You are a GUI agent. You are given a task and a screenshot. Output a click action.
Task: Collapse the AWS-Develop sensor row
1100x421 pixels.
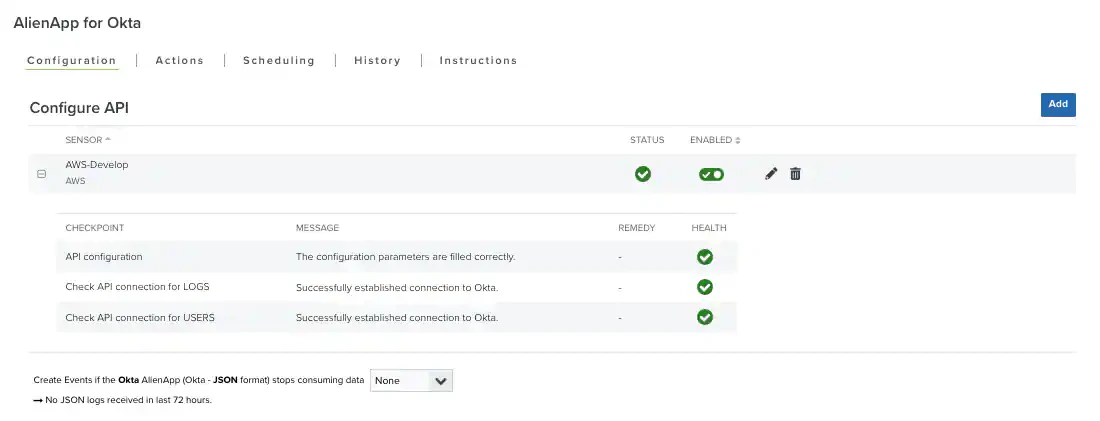pyautogui.click(x=41, y=174)
